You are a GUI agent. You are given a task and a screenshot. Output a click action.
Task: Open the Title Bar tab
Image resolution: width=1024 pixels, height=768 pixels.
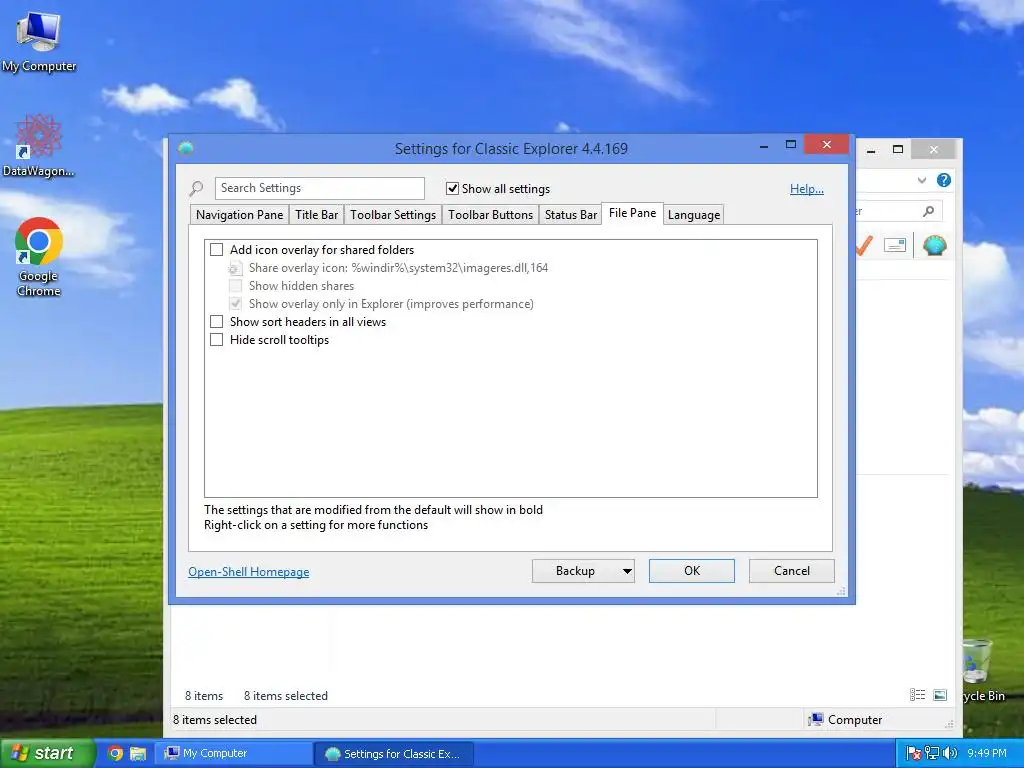click(317, 215)
